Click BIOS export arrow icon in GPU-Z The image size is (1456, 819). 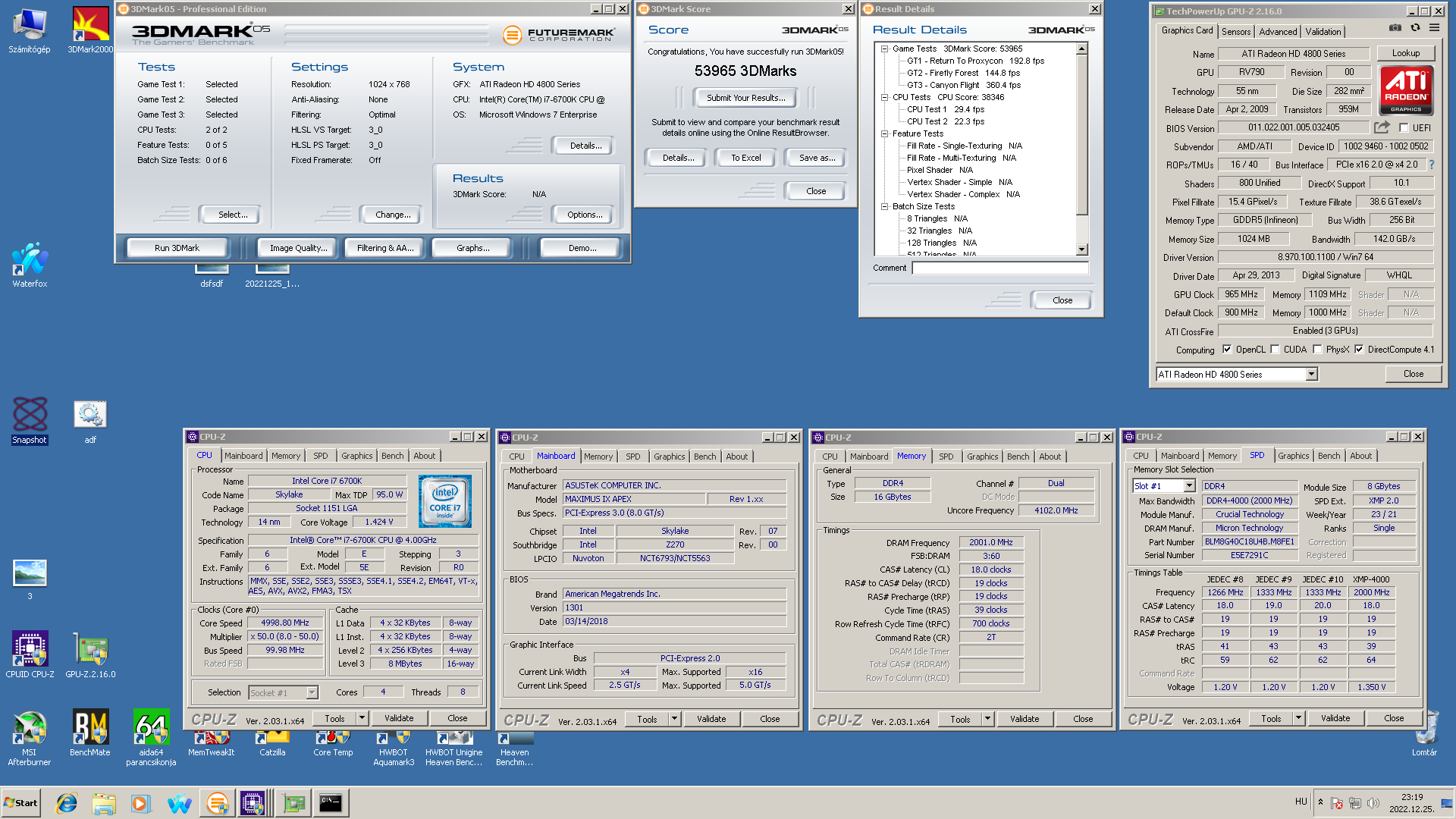coord(1382,127)
